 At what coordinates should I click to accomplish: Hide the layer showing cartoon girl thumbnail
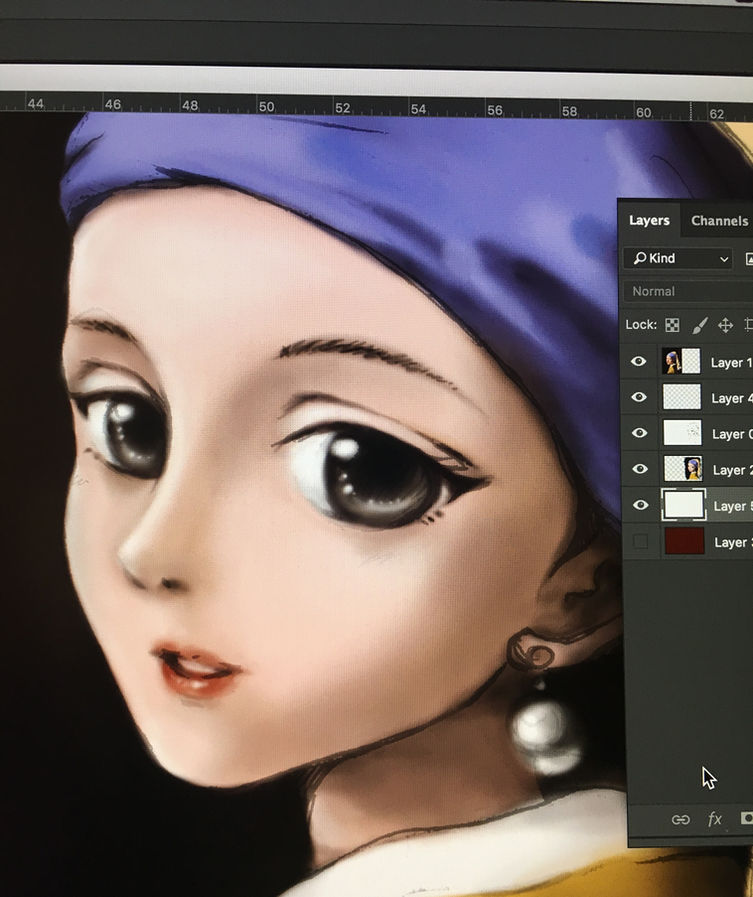[x=639, y=469]
